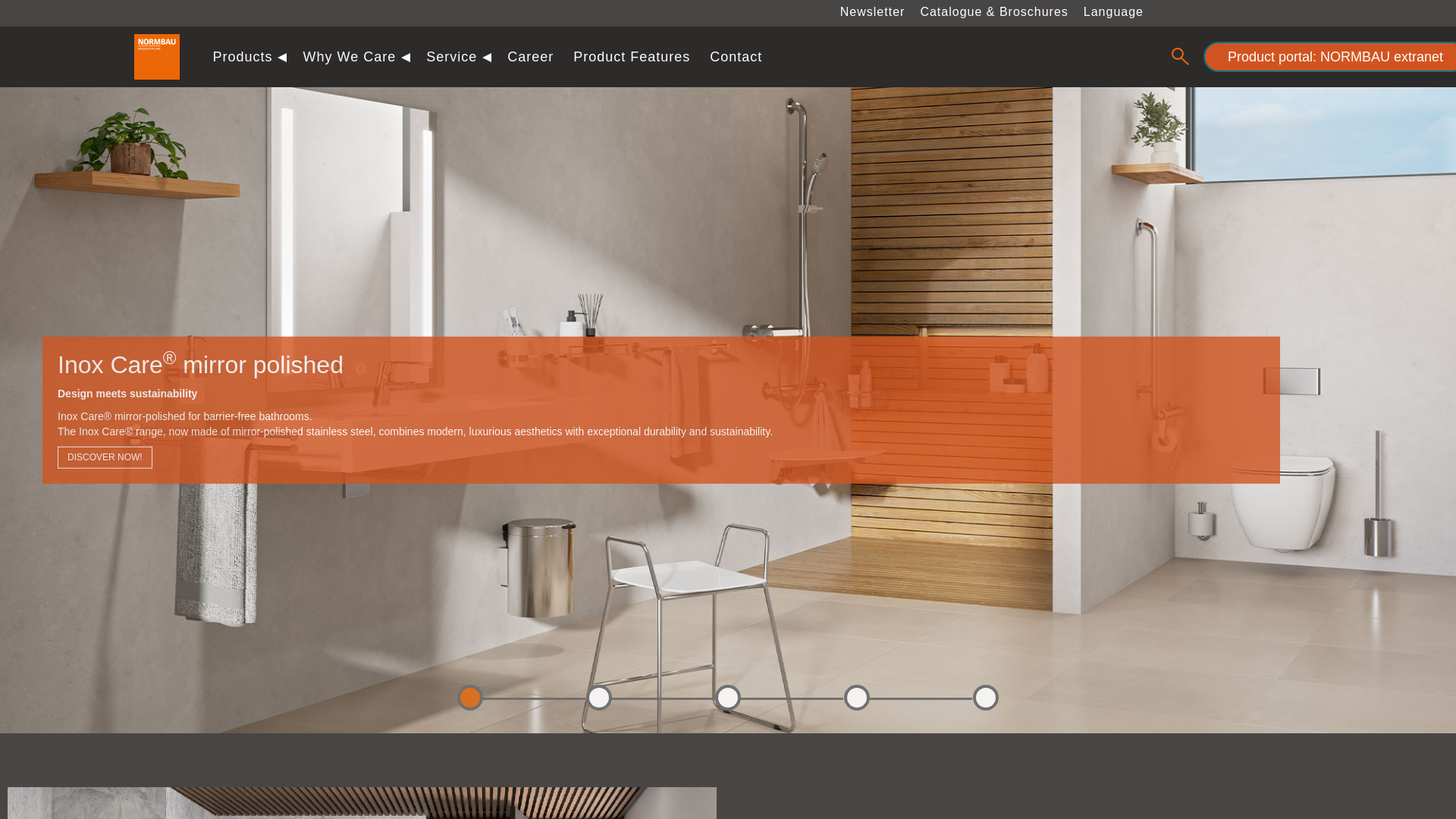Expand the Why We Care arrow

[406, 58]
